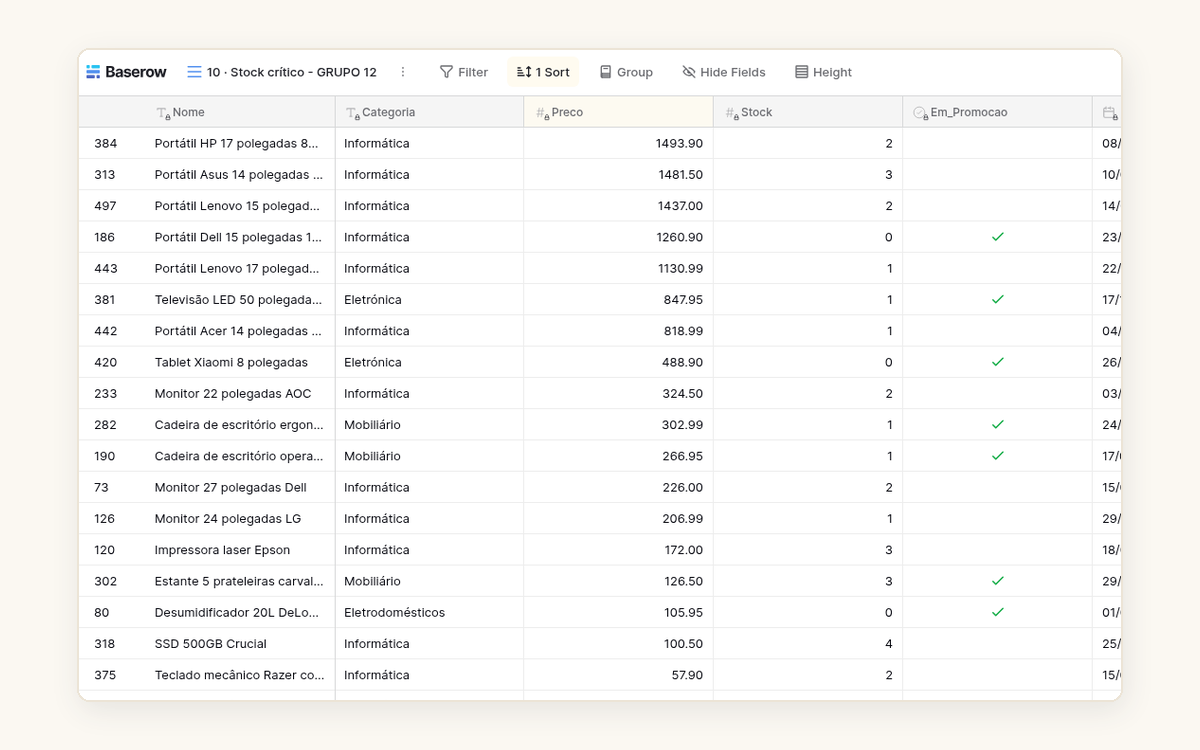1200x750 pixels.
Task: Click the sort arrows icon
Action: click(x=524, y=72)
